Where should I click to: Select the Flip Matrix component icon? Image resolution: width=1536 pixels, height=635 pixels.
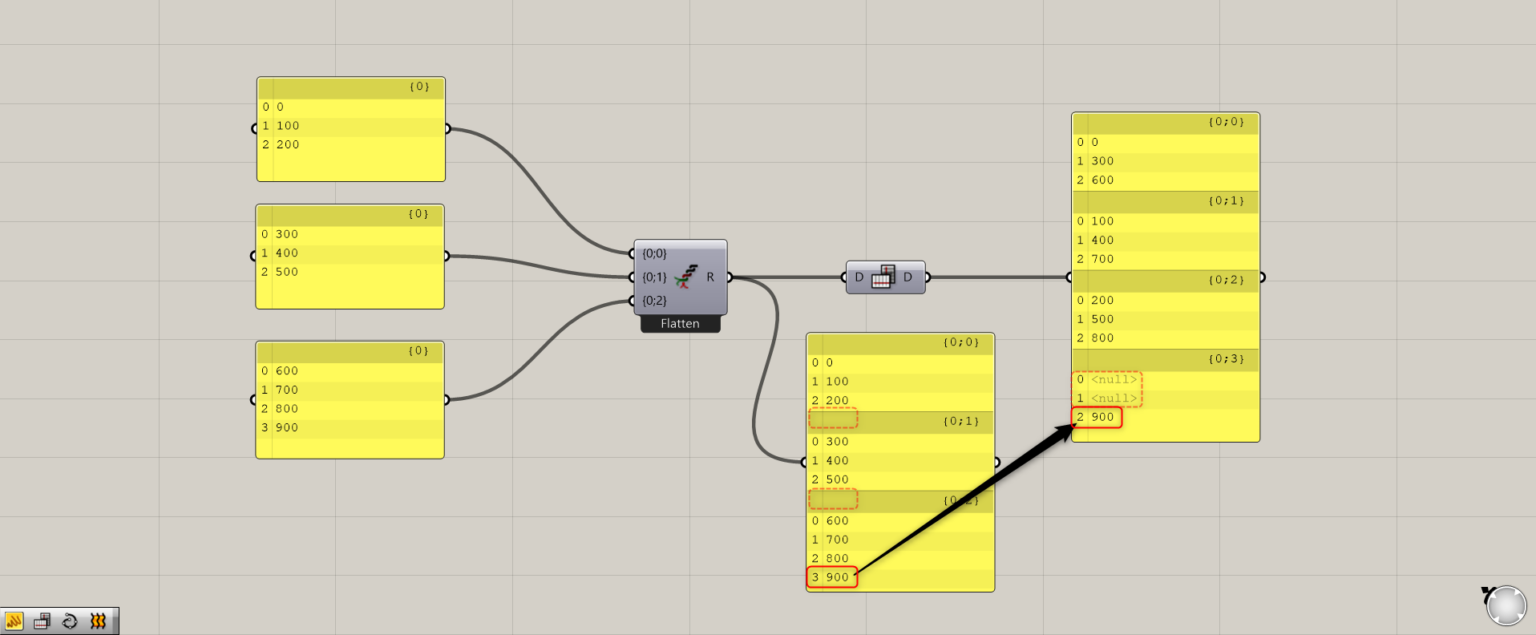882,277
